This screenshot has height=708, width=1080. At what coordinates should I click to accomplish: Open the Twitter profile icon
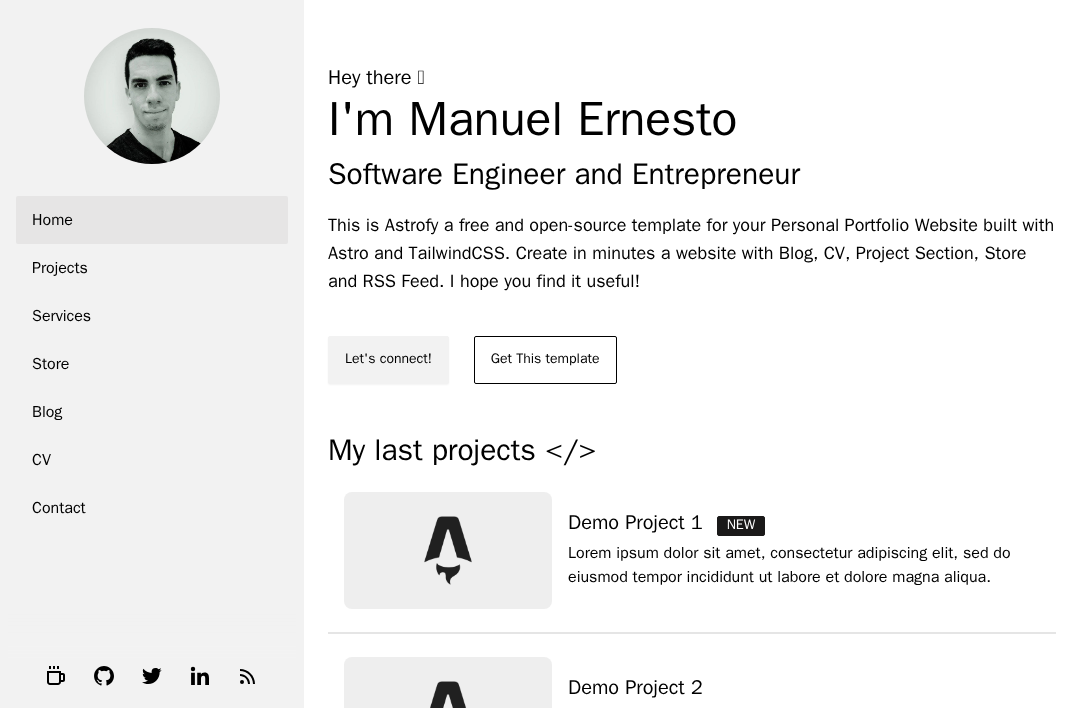click(152, 677)
